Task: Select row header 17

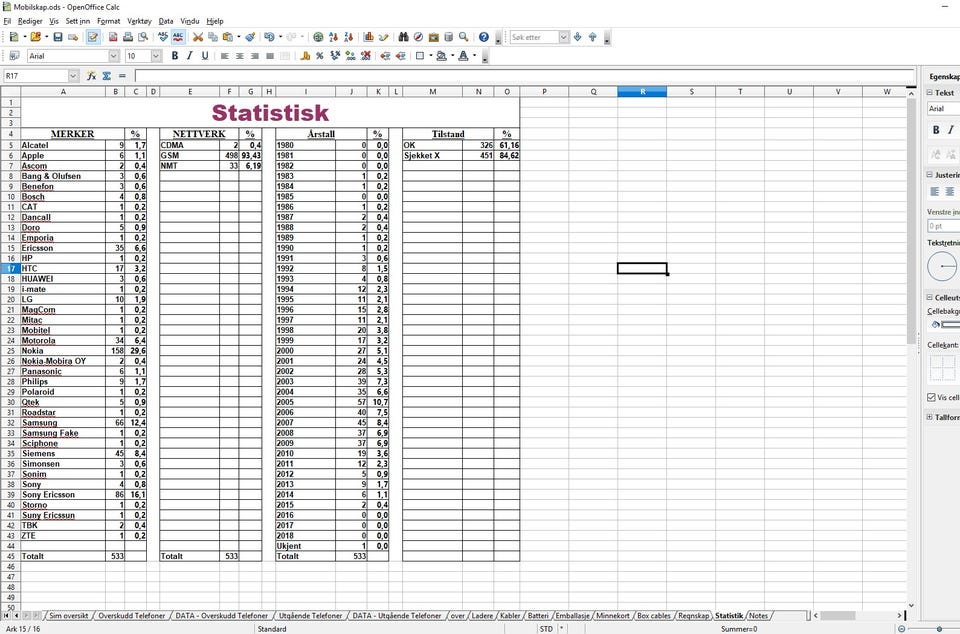Action: tap(11, 268)
